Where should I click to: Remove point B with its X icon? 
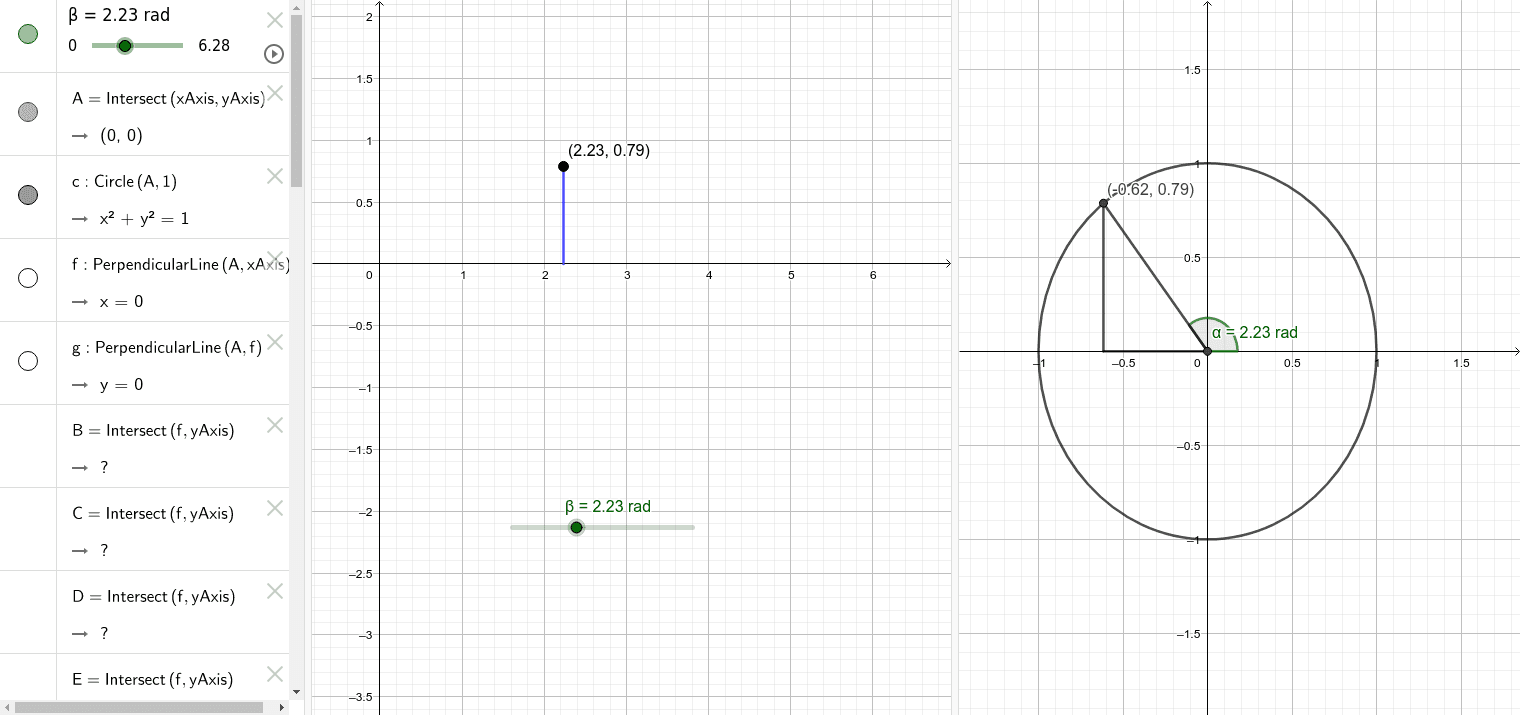click(274, 425)
